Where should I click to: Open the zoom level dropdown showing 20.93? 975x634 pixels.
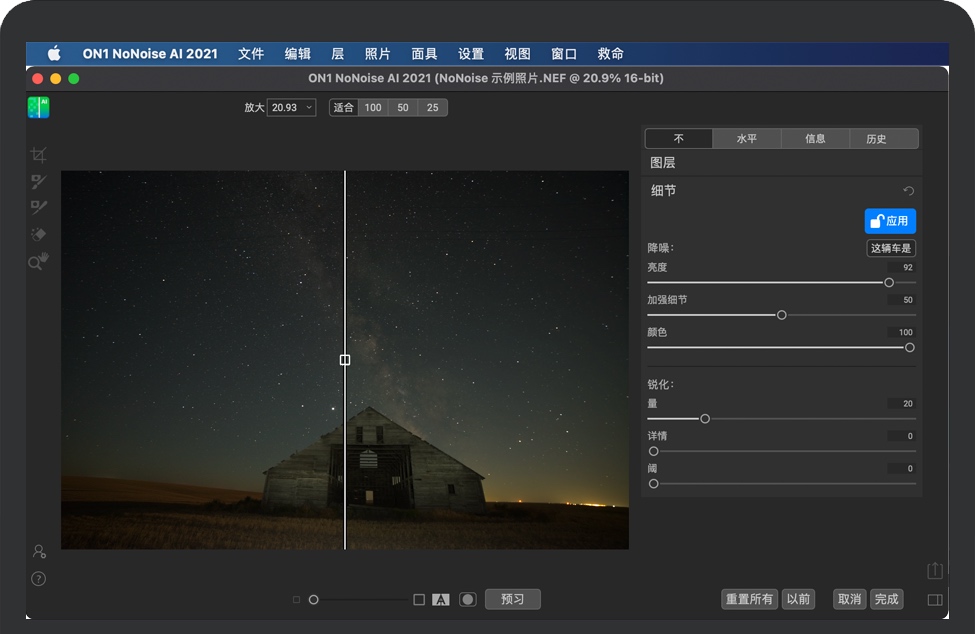click(x=290, y=107)
